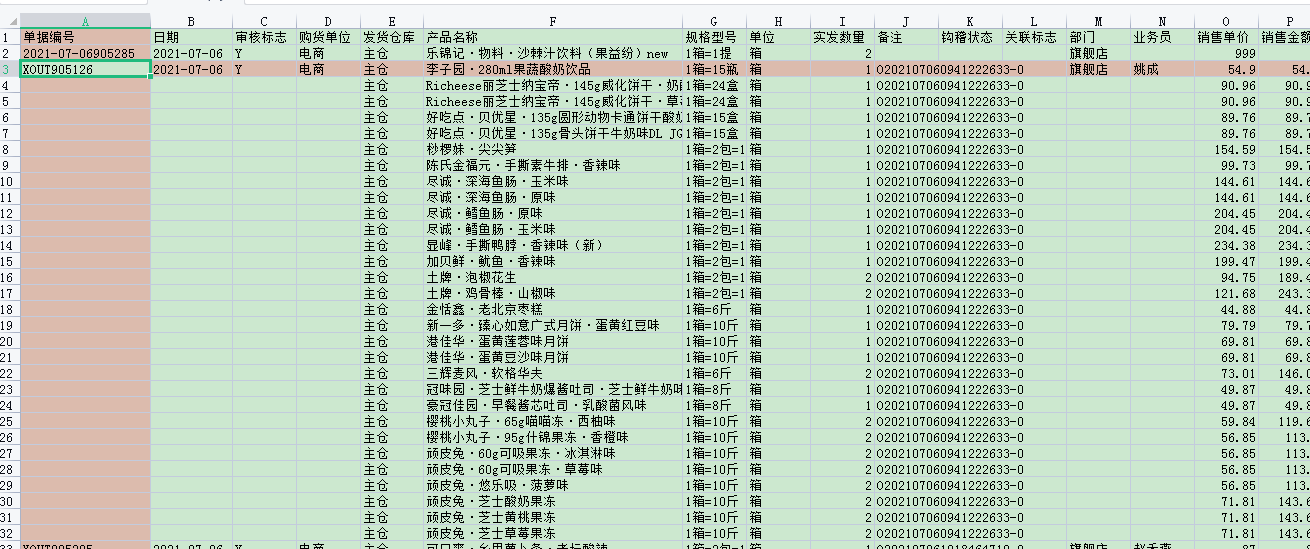This screenshot has width=1310, height=549.
Task: Click the 发货仓库 header cell
Action: [392, 37]
